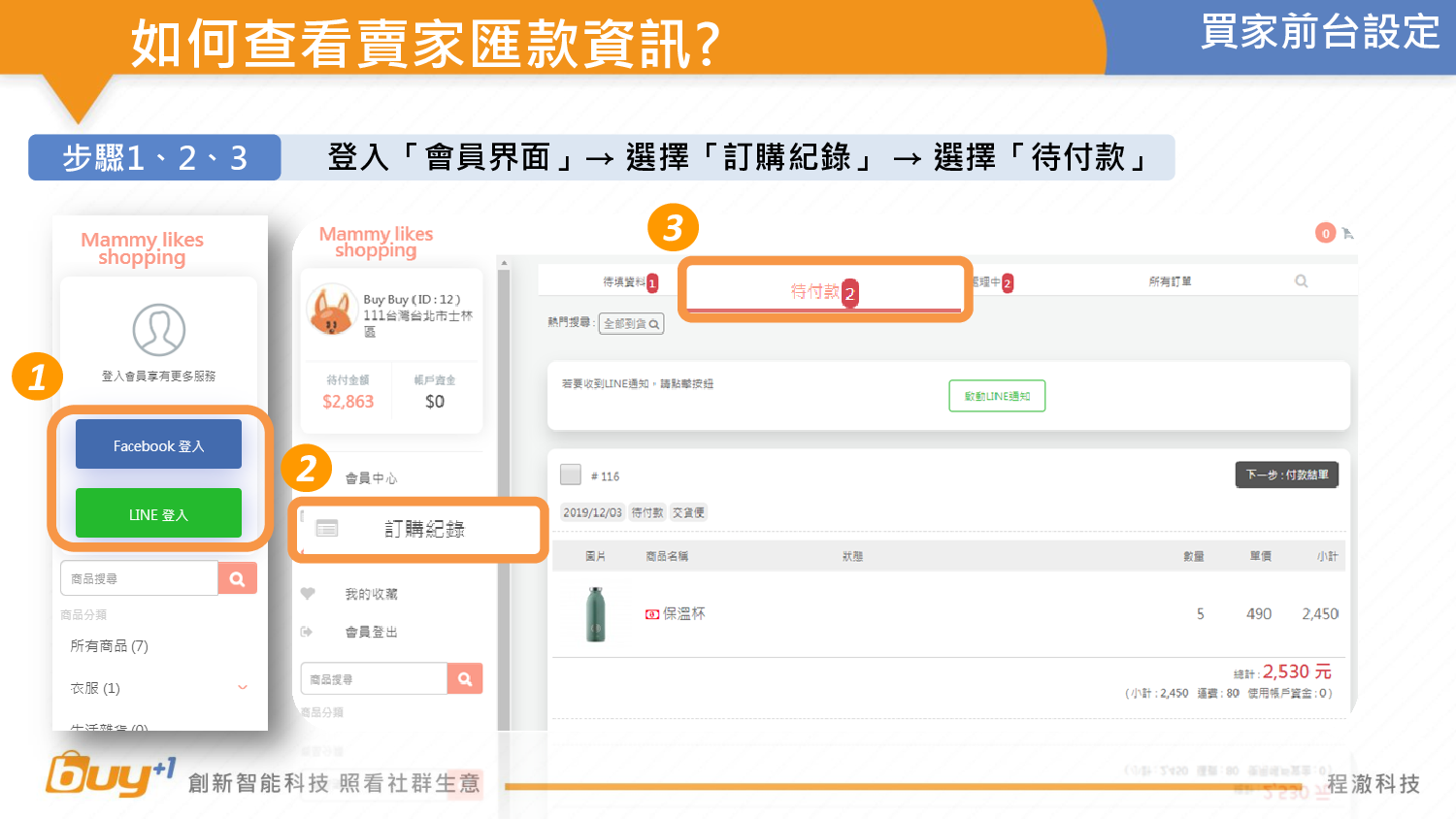Click the 保溫杯 bottle thumbnail
Screen dimensions: 1456x819
(596, 613)
